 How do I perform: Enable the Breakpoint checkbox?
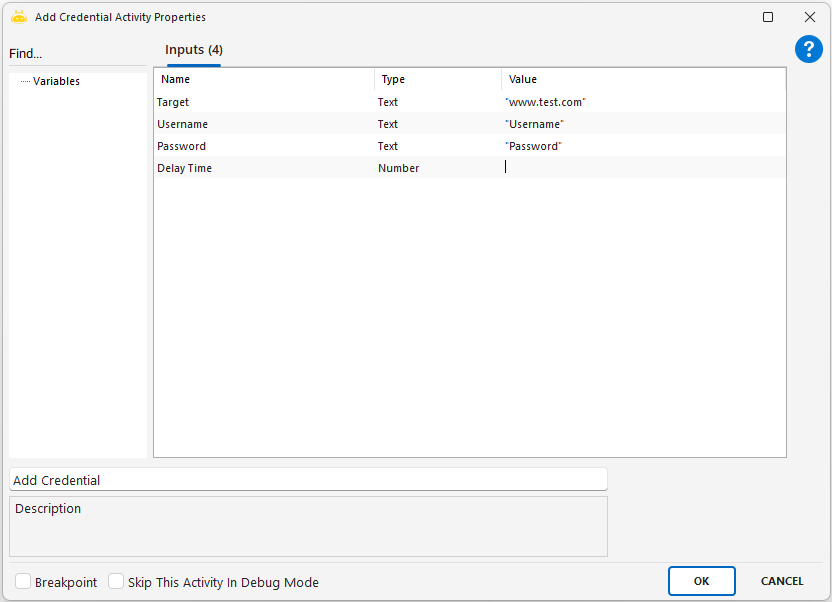pyautogui.click(x=23, y=582)
